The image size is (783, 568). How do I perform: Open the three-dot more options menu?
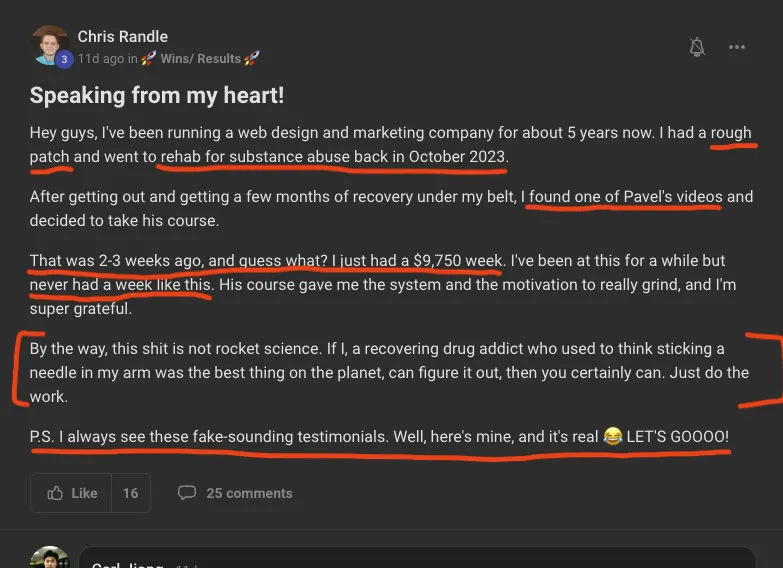[x=737, y=47]
